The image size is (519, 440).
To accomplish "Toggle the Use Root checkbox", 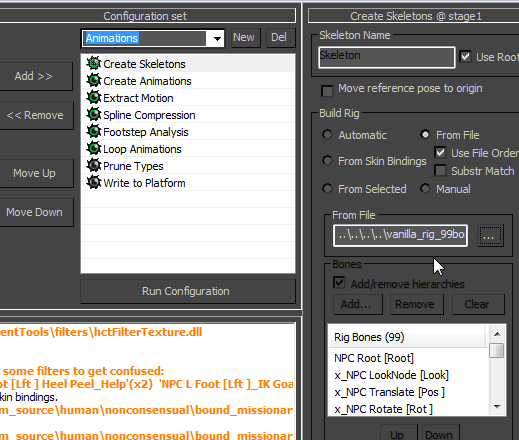I will (x=465, y=56).
